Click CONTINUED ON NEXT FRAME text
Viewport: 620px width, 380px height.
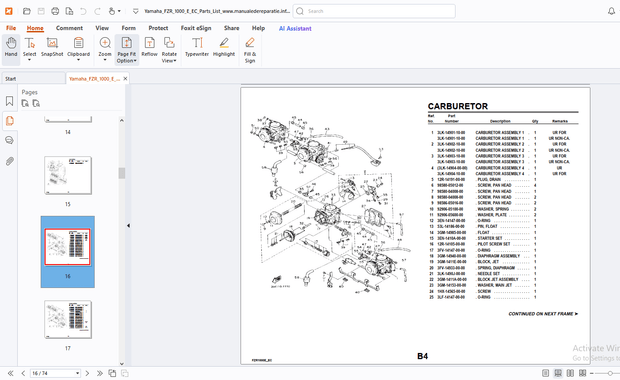pos(543,314)
